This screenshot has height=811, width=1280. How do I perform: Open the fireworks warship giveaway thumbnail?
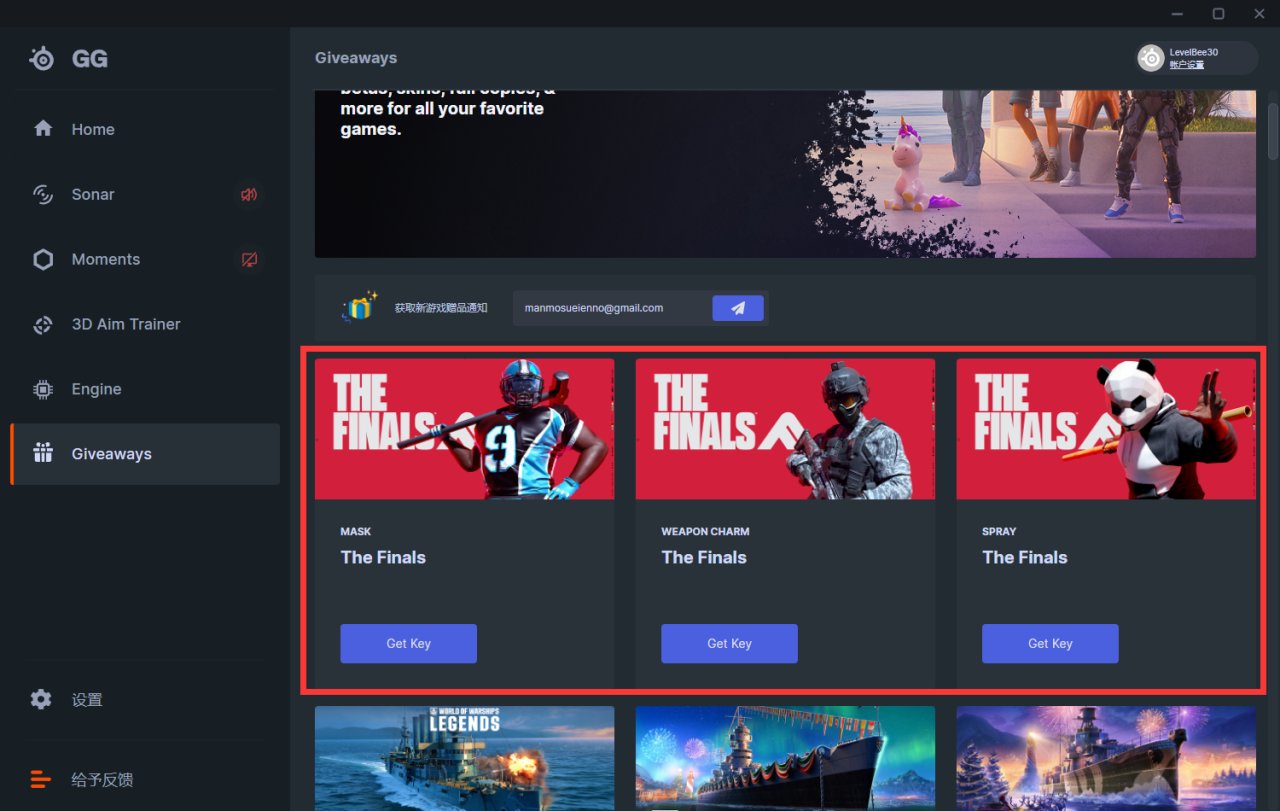pos(1106,759)
